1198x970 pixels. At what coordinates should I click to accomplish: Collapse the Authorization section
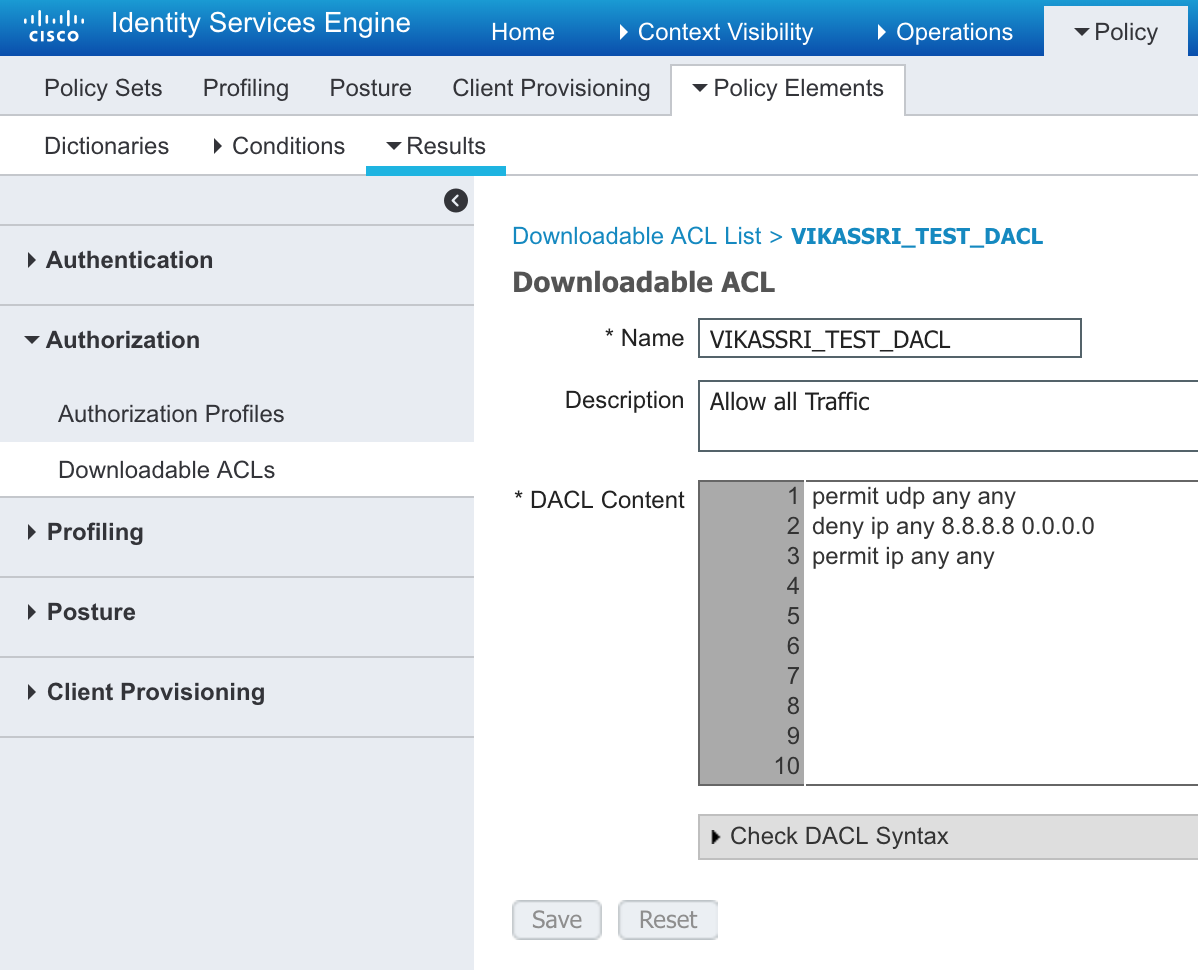(x=122, y=340)
